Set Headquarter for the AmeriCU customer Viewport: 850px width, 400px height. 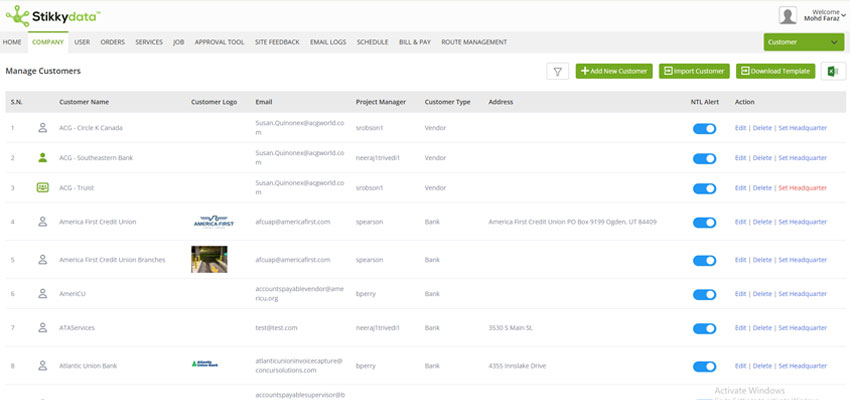click(803, 294)
